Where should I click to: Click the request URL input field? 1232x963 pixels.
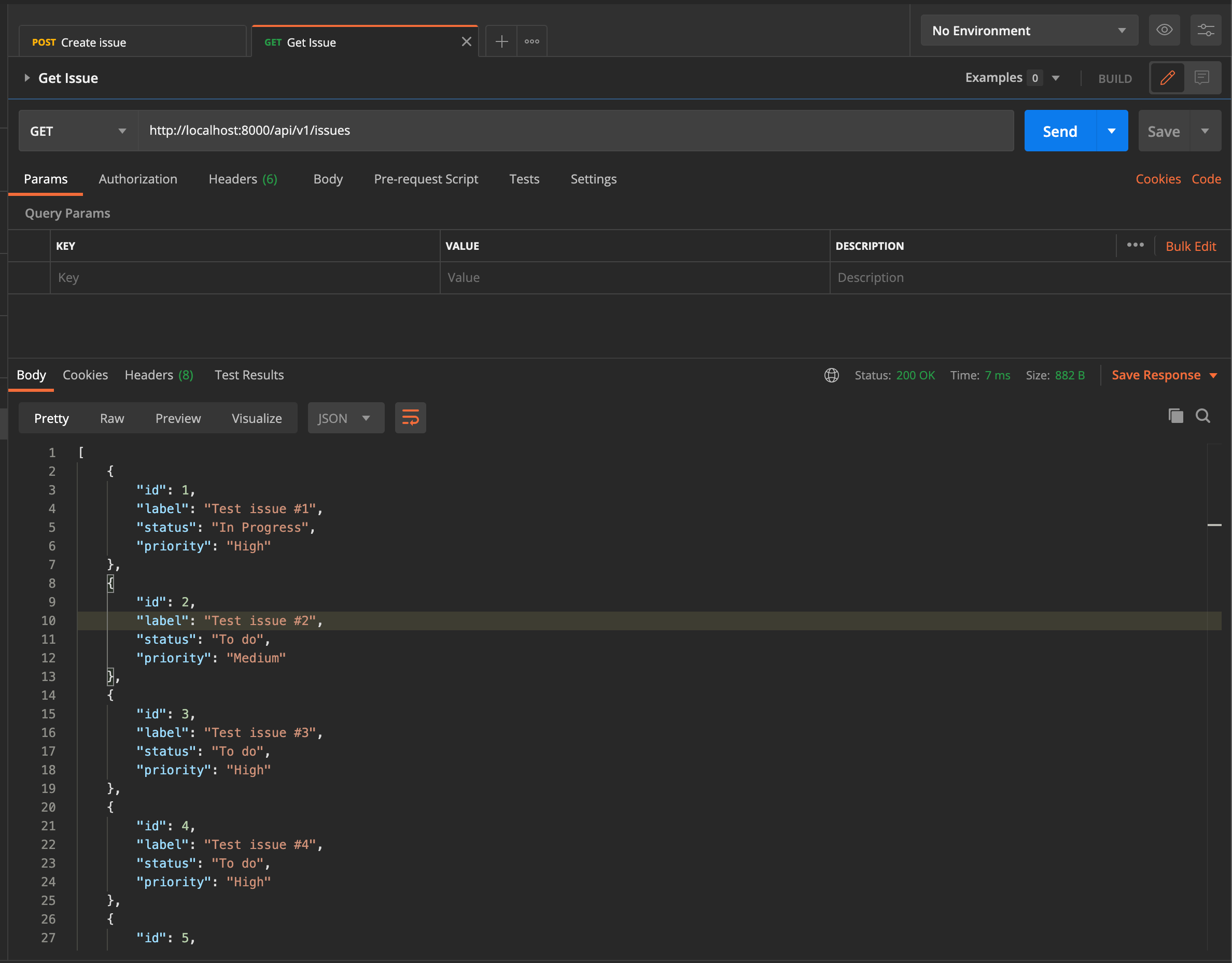coord(576,131)
